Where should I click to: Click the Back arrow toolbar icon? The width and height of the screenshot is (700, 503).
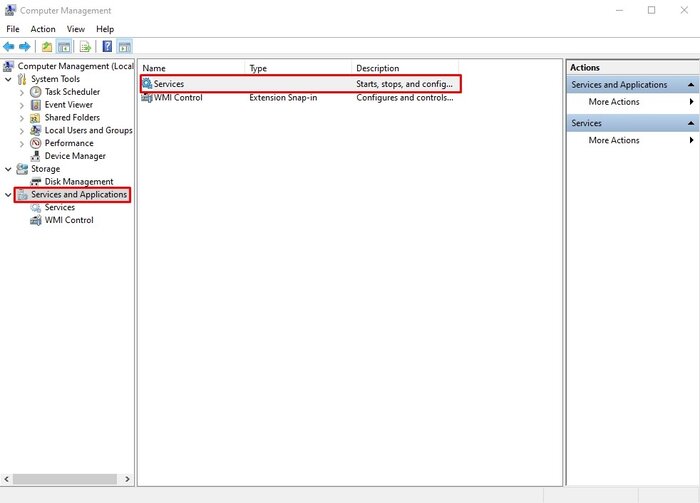point(8,46)
